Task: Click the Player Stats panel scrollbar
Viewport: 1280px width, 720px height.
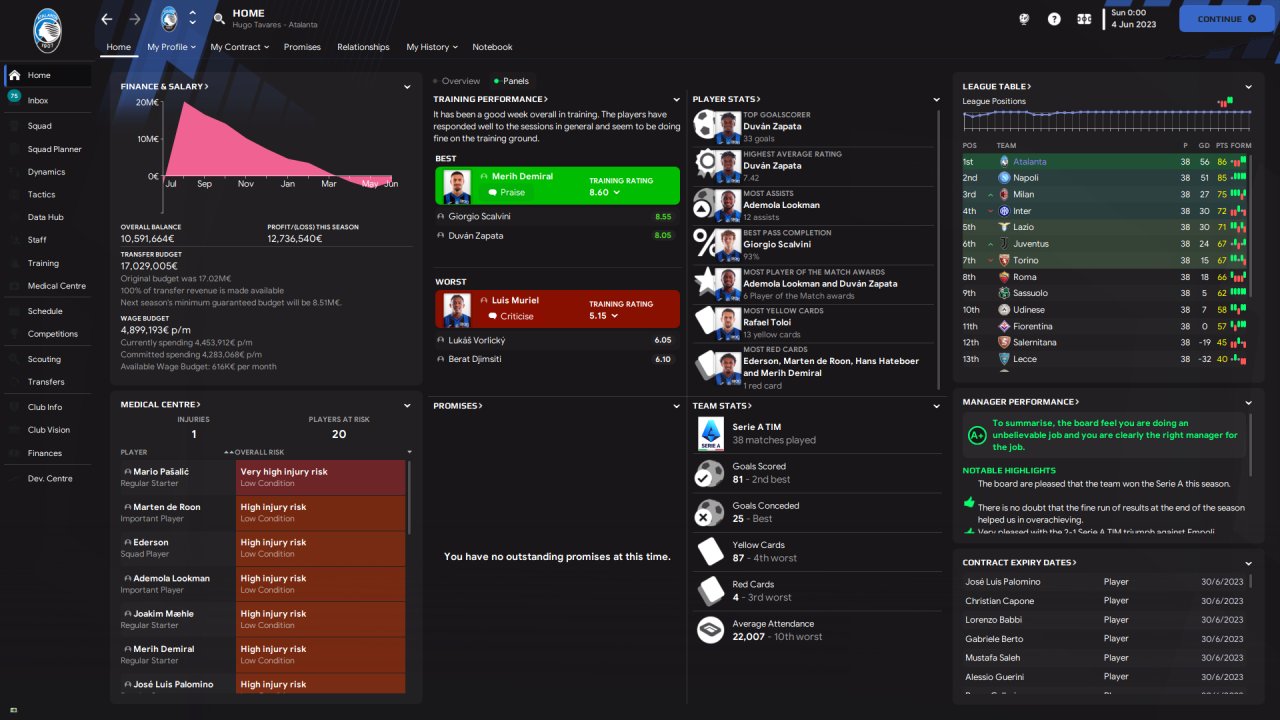Action: 940,250
